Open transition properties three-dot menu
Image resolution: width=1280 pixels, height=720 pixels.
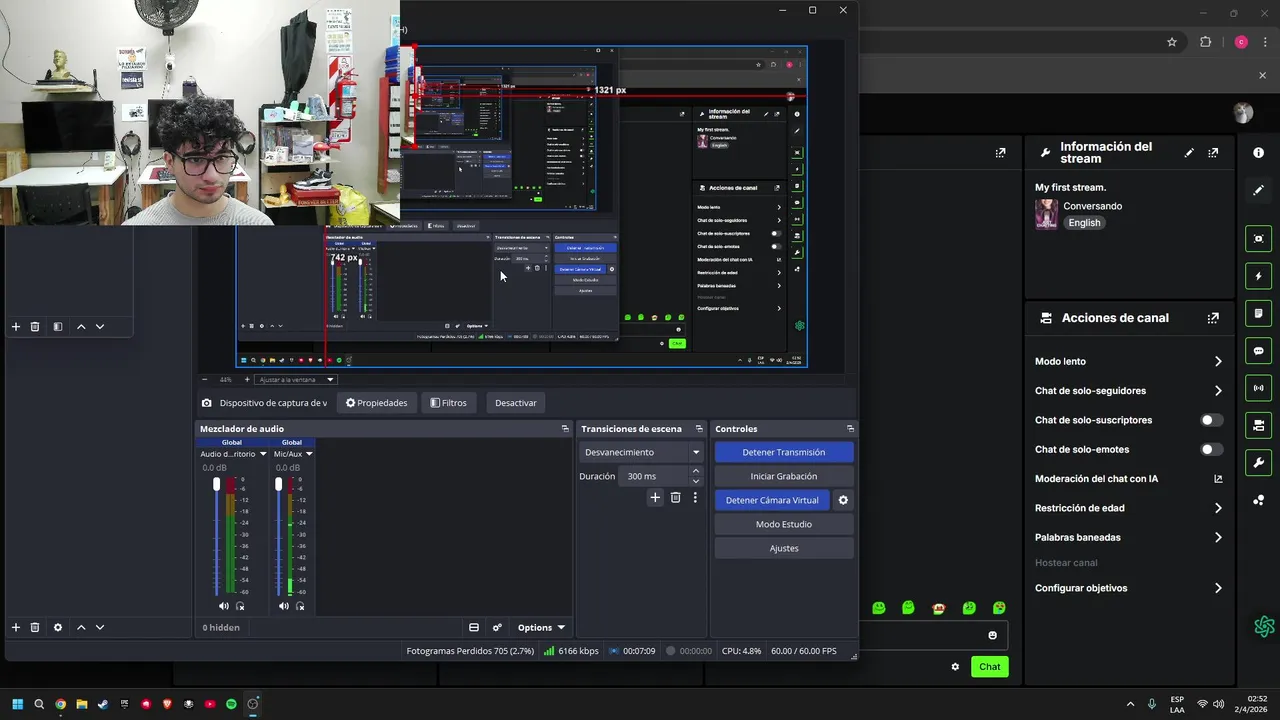point(695,497)
